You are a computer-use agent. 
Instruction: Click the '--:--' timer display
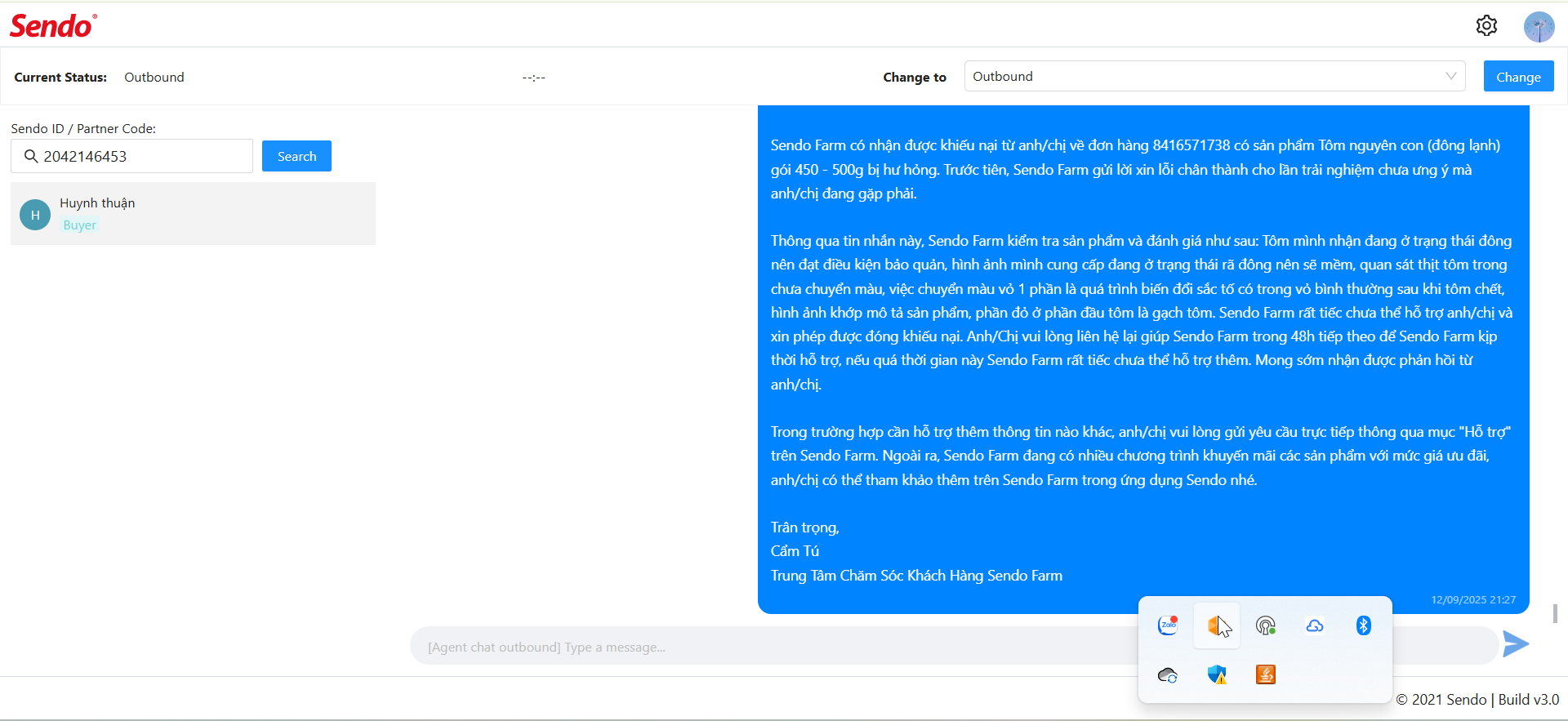point(533,78)
